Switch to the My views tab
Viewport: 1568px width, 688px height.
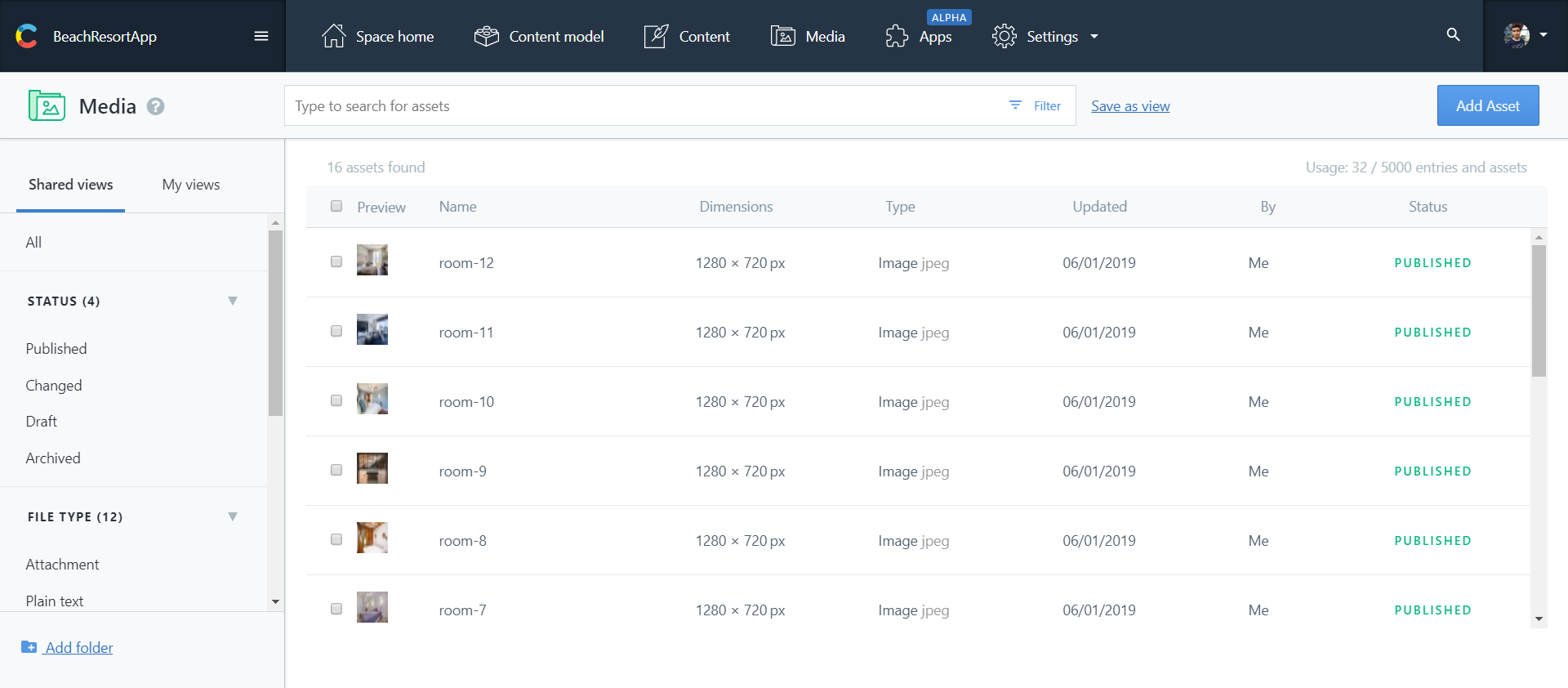[x=191, y=185]
